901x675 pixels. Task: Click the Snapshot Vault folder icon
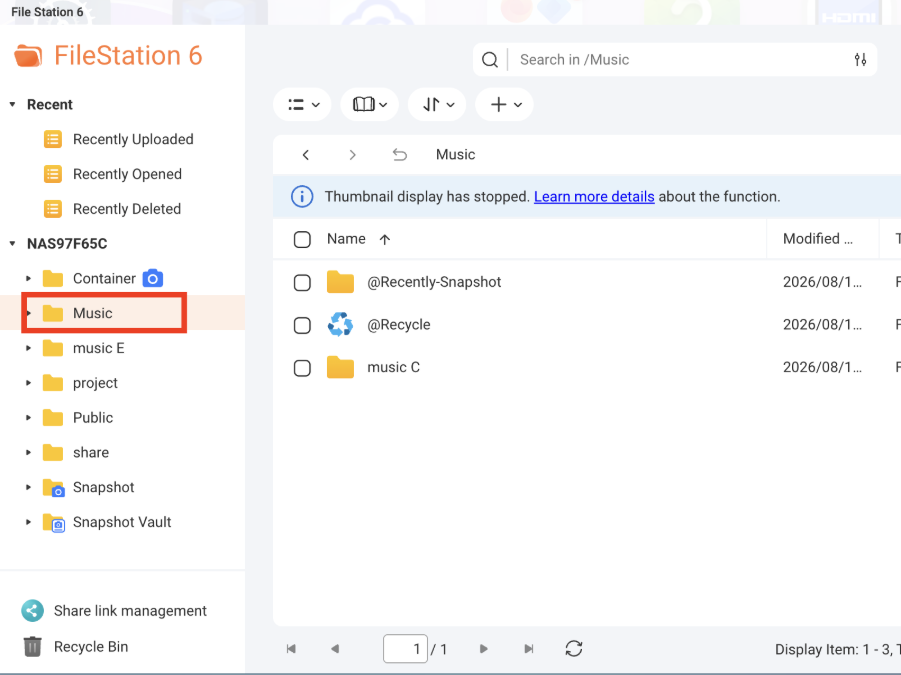point(53,523)
